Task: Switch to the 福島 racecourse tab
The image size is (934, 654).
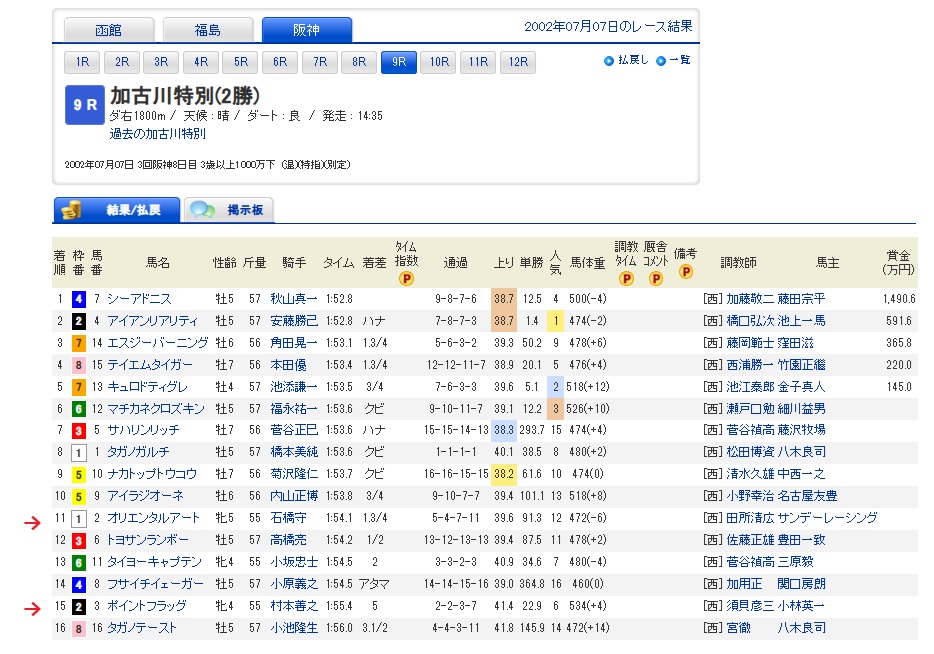Action: pos(207,30)
